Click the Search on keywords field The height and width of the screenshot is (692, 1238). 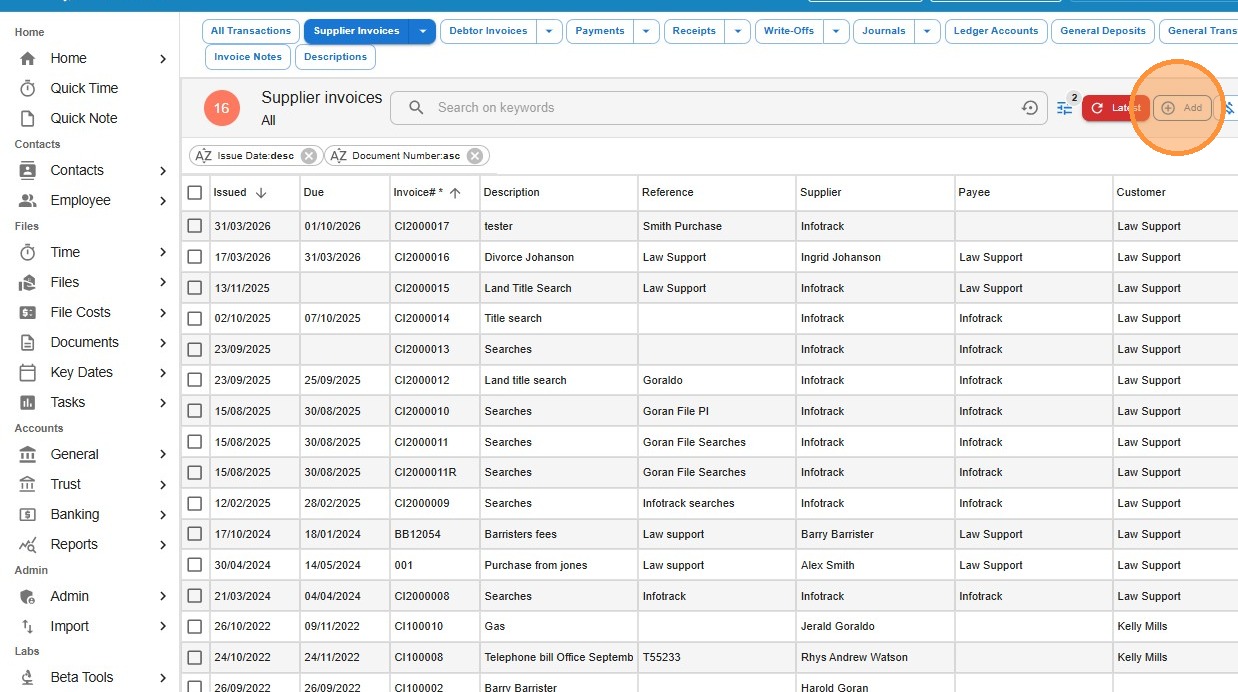pyautogui.click(x=720, y=108)
